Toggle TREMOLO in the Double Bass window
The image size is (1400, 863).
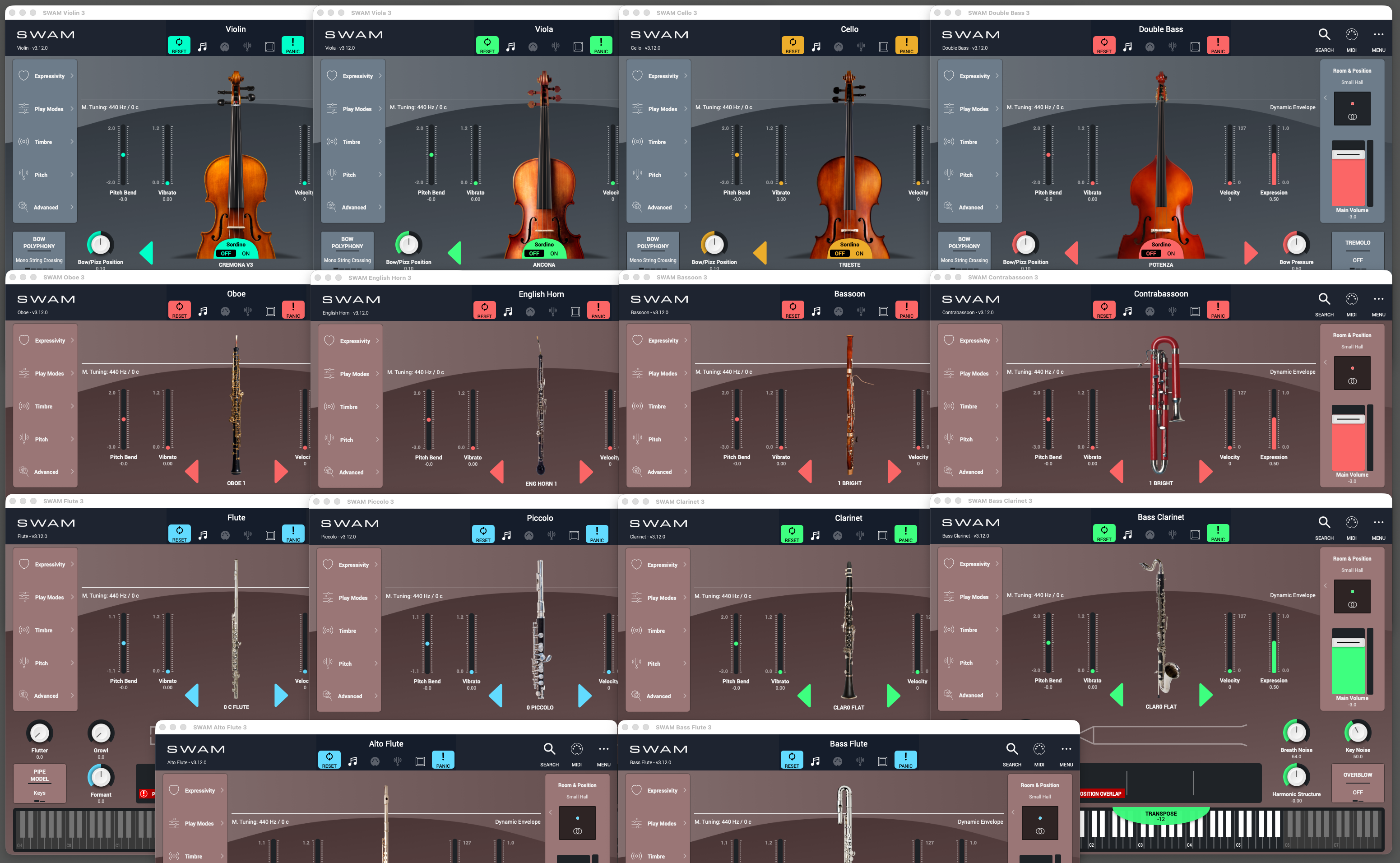pos(1357,251)
